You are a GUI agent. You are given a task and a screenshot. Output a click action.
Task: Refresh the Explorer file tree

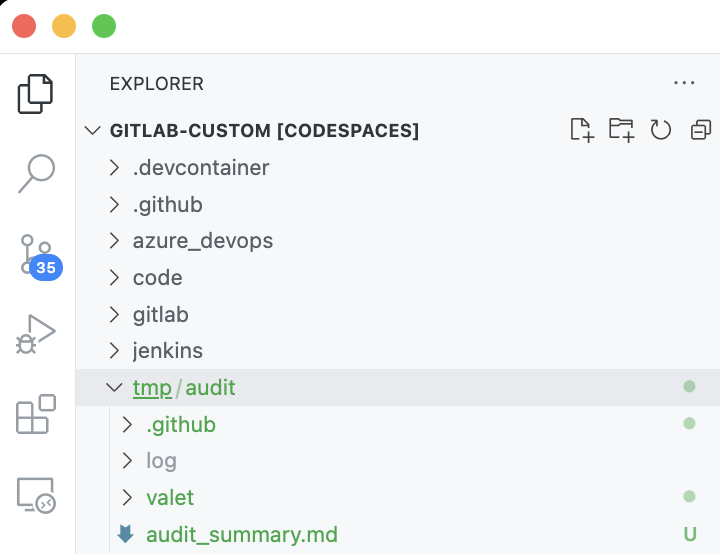click(661, 130)
